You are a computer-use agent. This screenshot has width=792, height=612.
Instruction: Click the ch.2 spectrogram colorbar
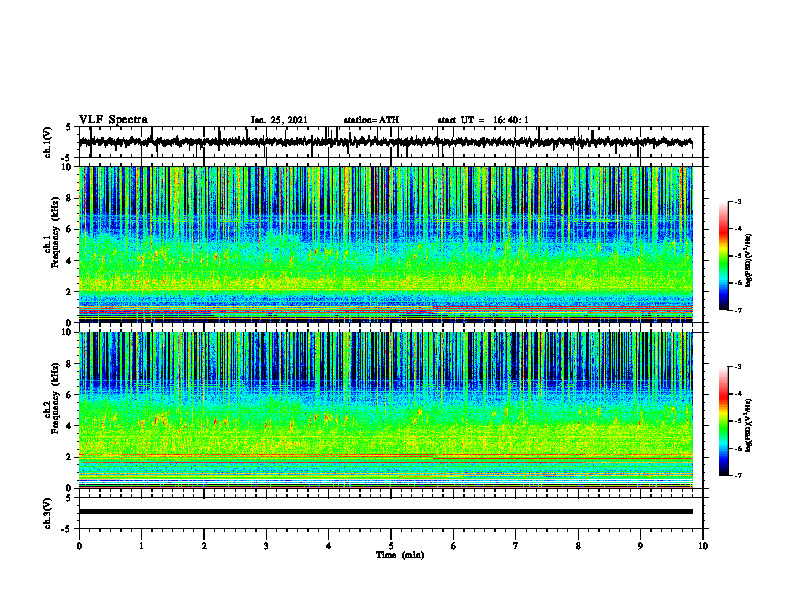[724, 421]
